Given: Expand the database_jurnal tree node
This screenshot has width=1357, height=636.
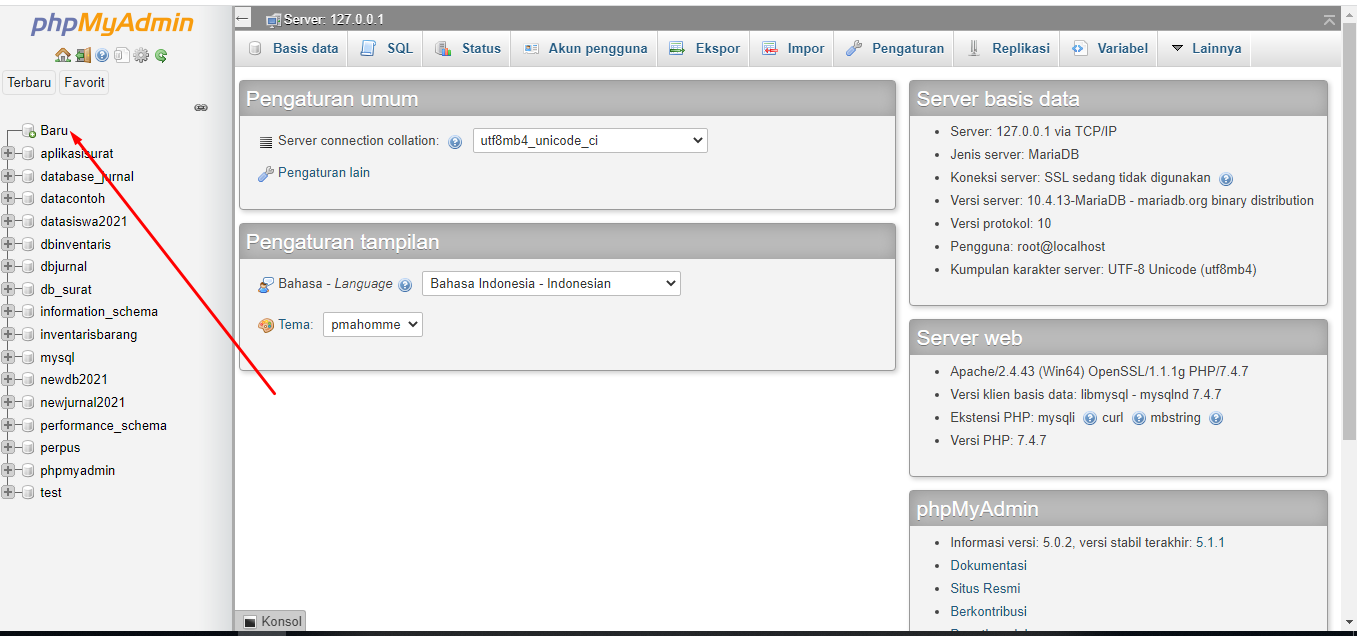Looking at the screenshot, I should [x=9, y=176].
